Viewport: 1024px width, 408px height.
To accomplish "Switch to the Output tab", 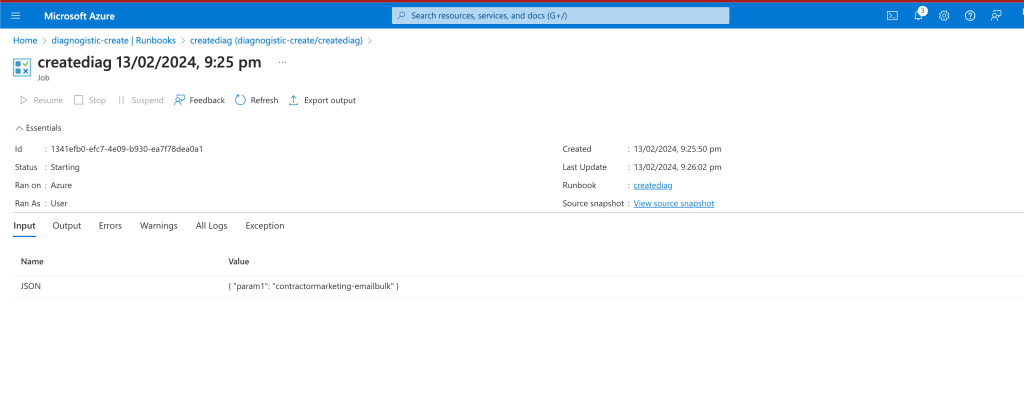I will [67, 226].
